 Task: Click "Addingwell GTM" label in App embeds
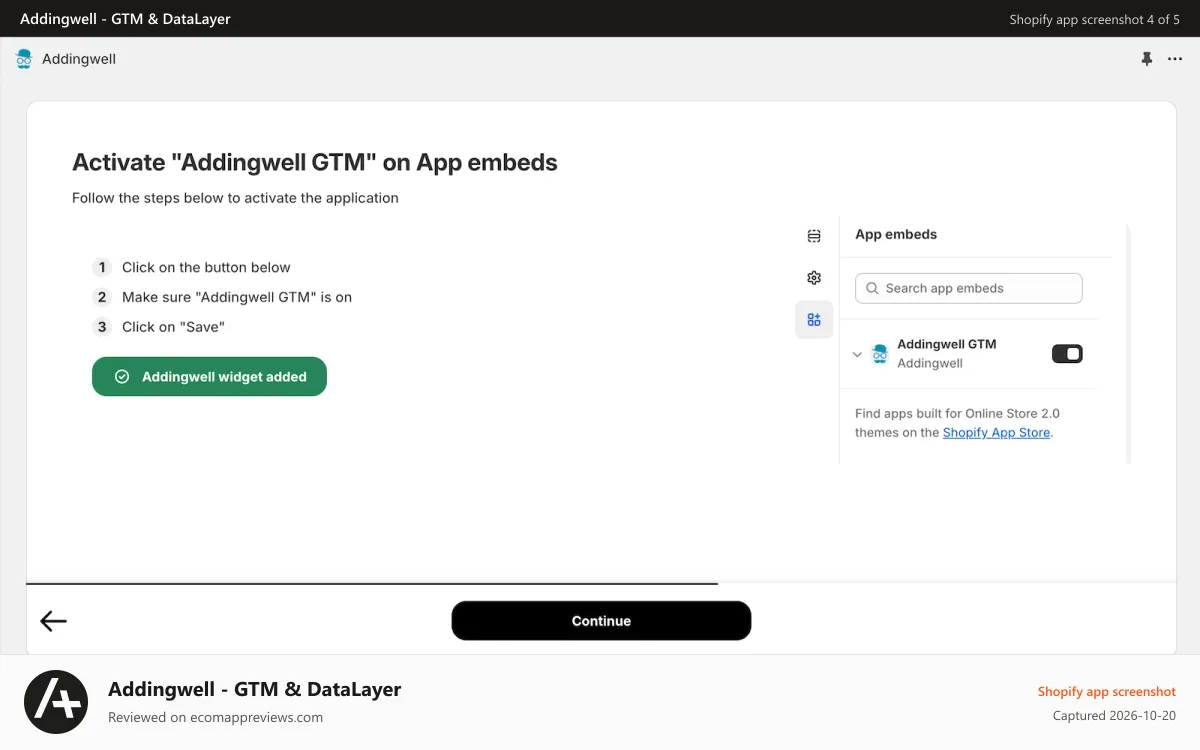point(947,344)
